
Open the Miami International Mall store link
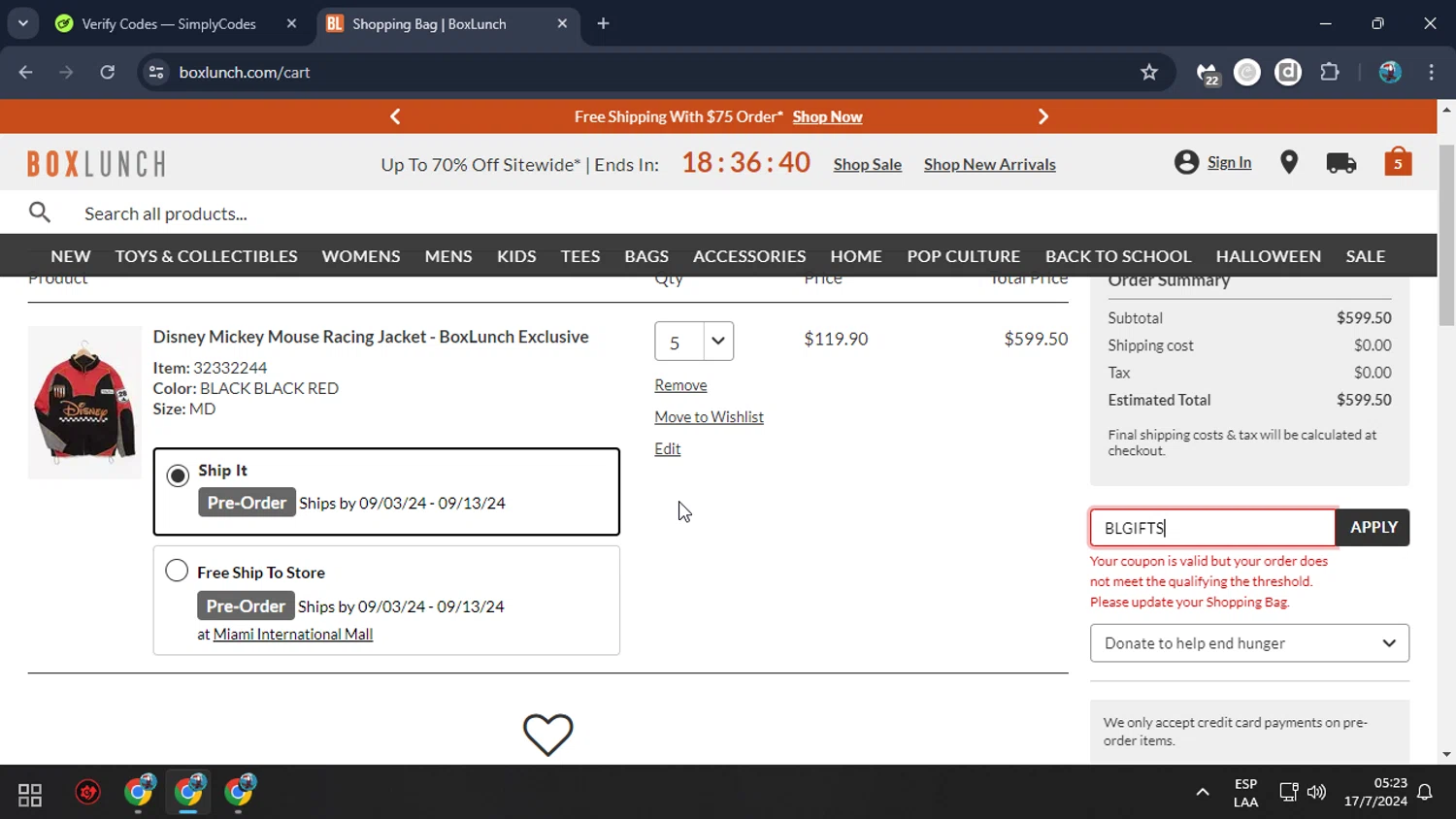pos(293,635)
